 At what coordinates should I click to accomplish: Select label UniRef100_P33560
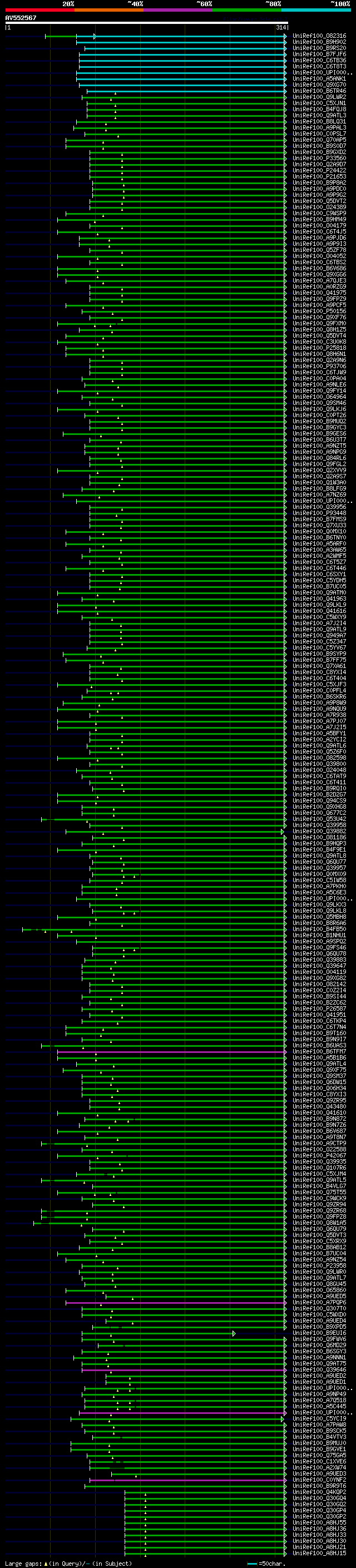(319, 159)
